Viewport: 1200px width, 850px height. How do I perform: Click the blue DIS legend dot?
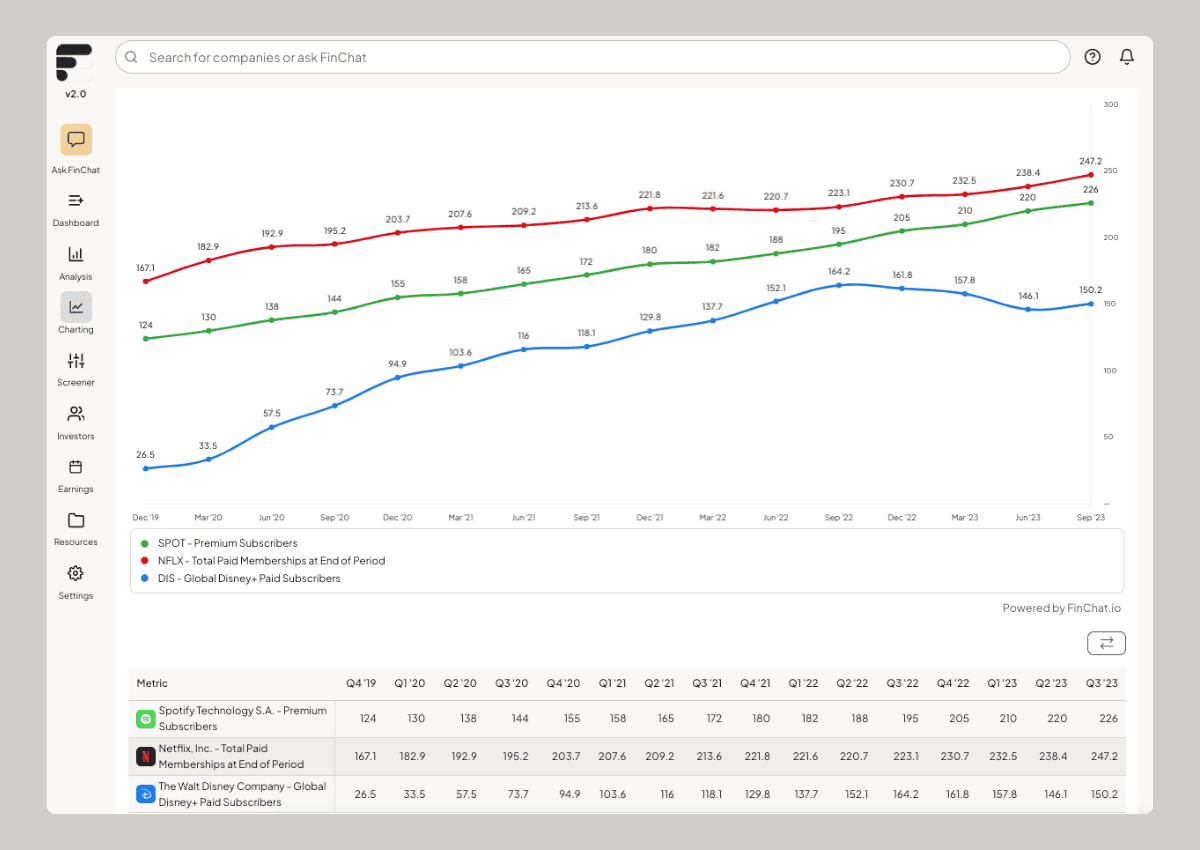(x=145, y=578)
